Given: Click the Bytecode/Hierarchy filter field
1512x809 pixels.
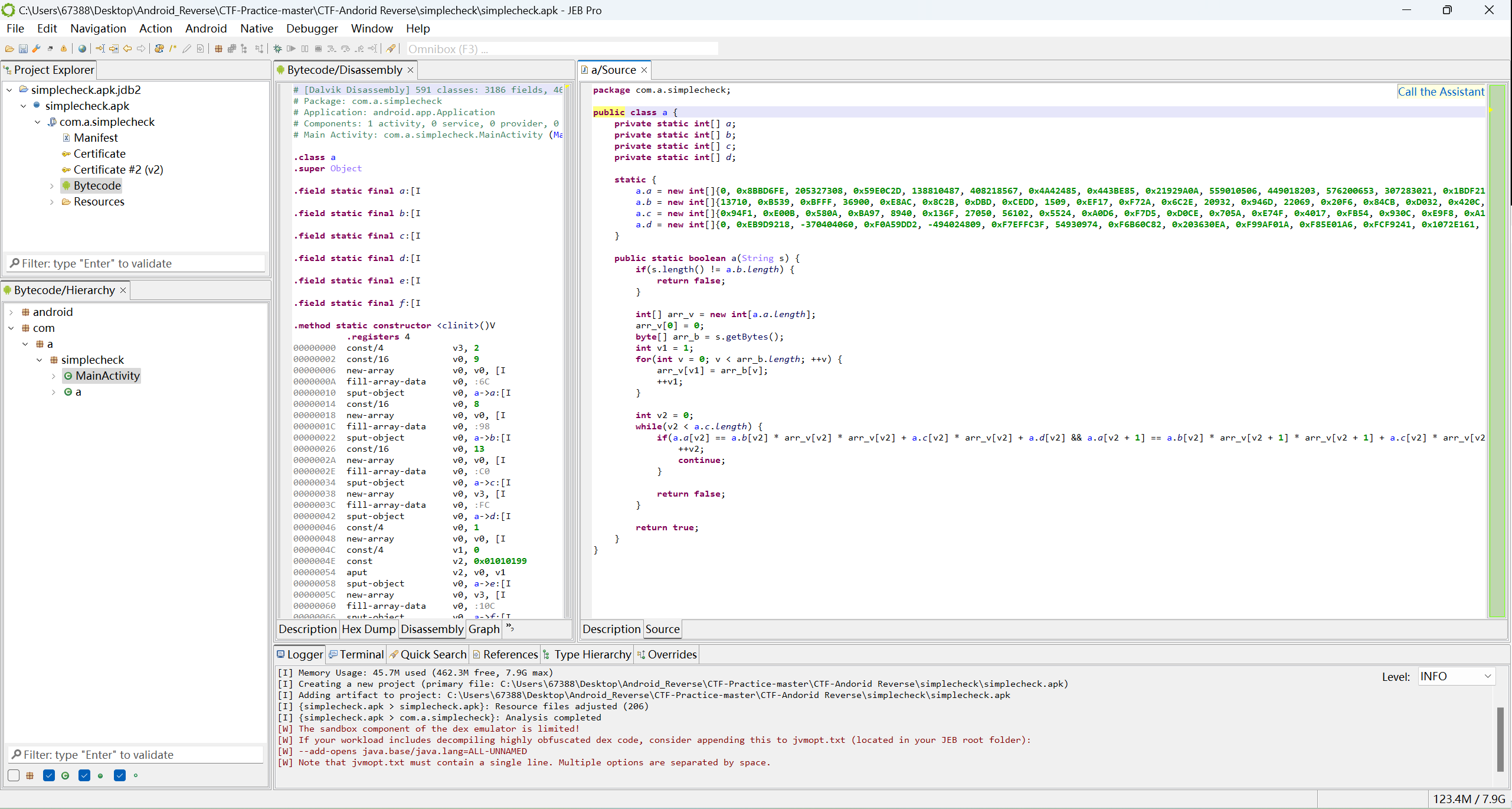Looking at the screenshot, I should pyautogui.click(x=136, y=755).
